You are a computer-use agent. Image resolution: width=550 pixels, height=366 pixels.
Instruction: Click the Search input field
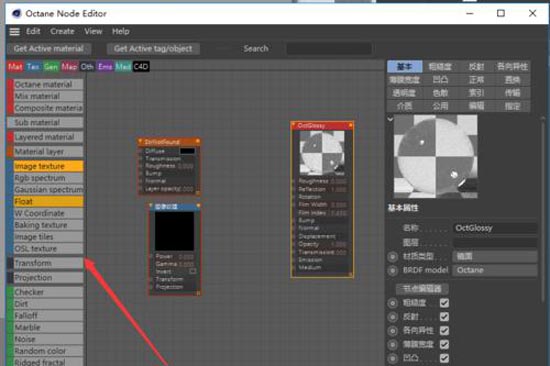point(329,48)
